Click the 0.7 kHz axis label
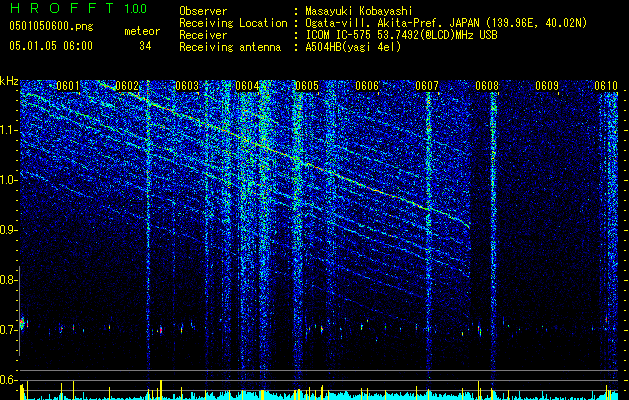 (x=9, y=330)
